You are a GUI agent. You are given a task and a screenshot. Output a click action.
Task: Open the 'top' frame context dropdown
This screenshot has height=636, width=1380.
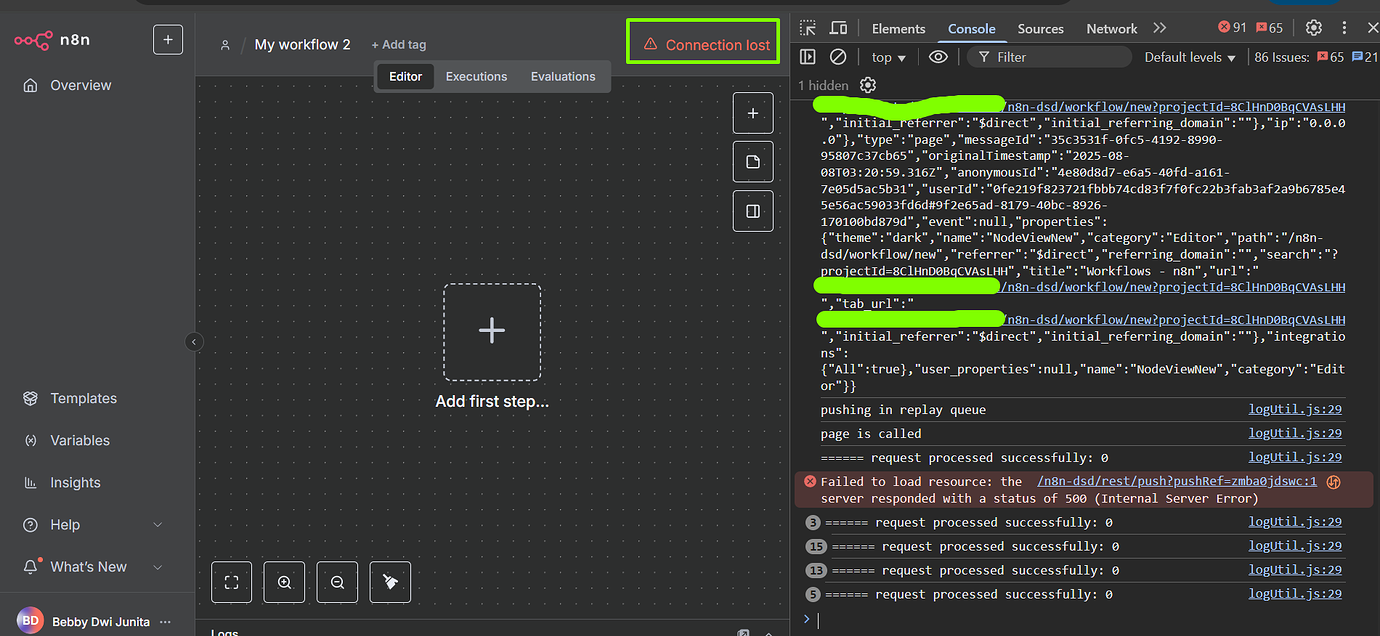pyautogui.click(x=886, y=57)
